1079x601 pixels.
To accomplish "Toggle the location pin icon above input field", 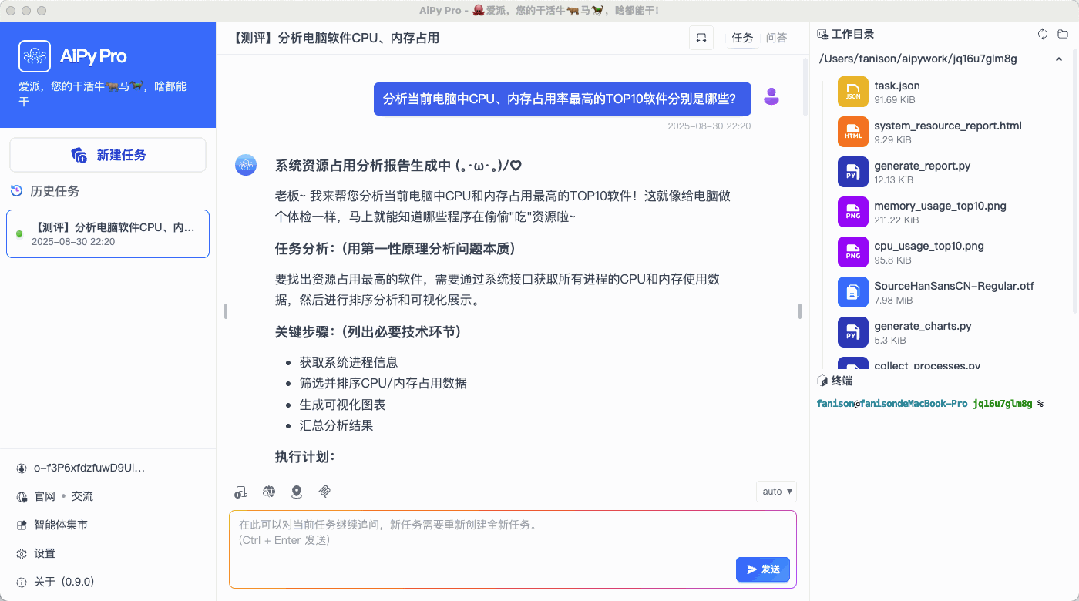I will 295,492.
